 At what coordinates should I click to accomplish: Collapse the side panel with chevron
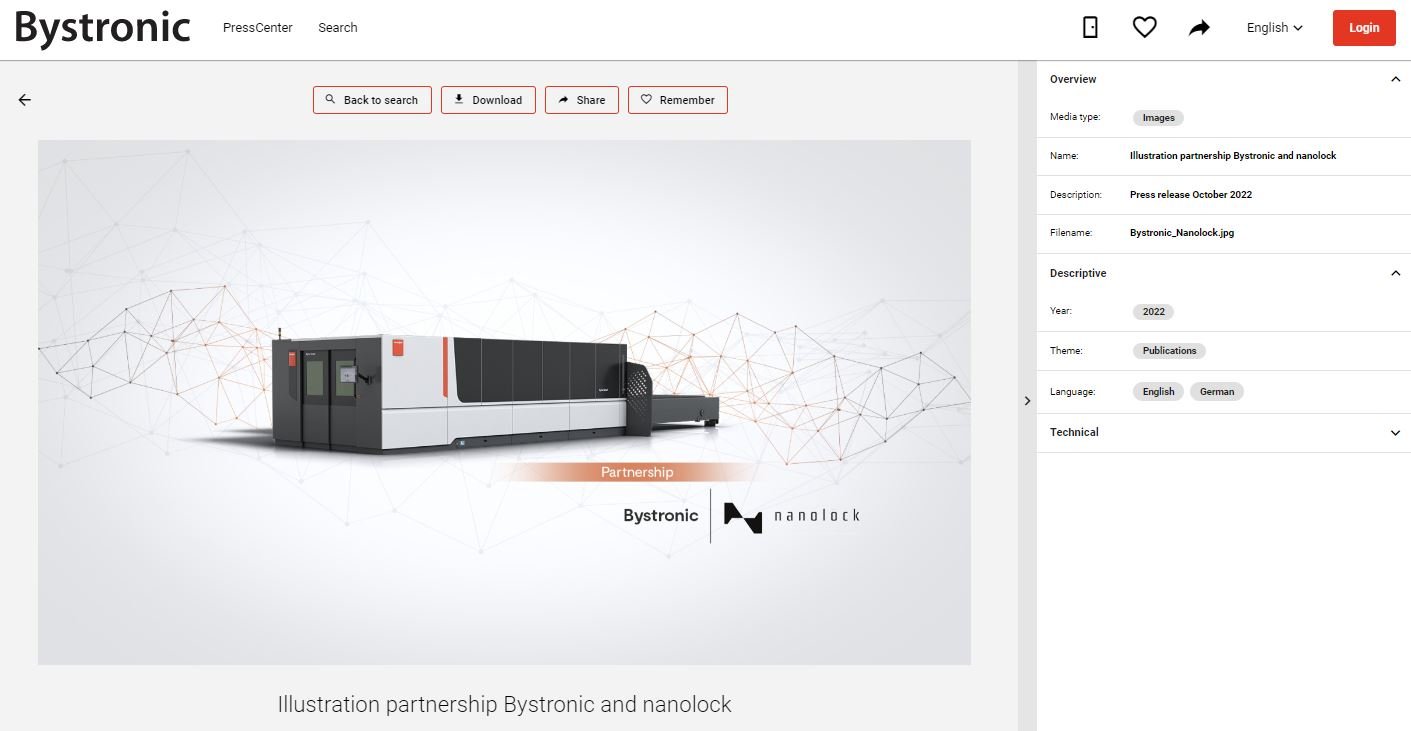pyautogui.click(x=1027, y=401)
